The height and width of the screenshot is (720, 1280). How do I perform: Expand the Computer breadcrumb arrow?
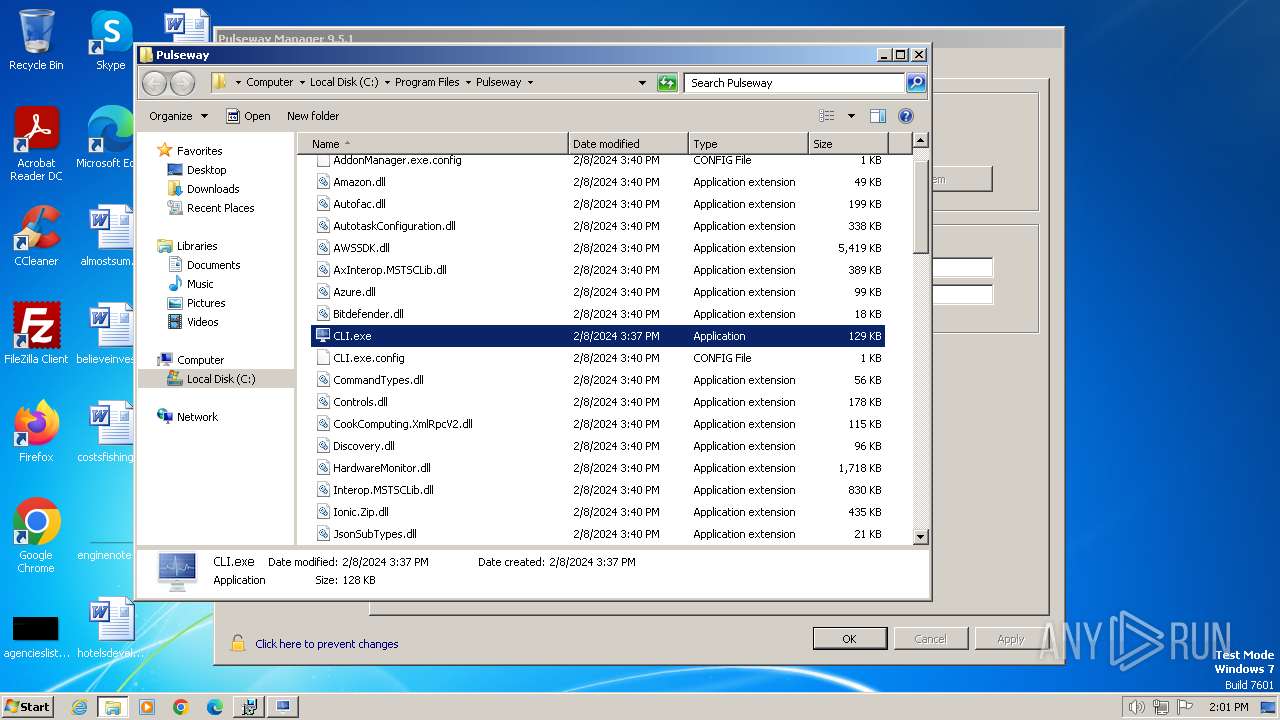301,83
